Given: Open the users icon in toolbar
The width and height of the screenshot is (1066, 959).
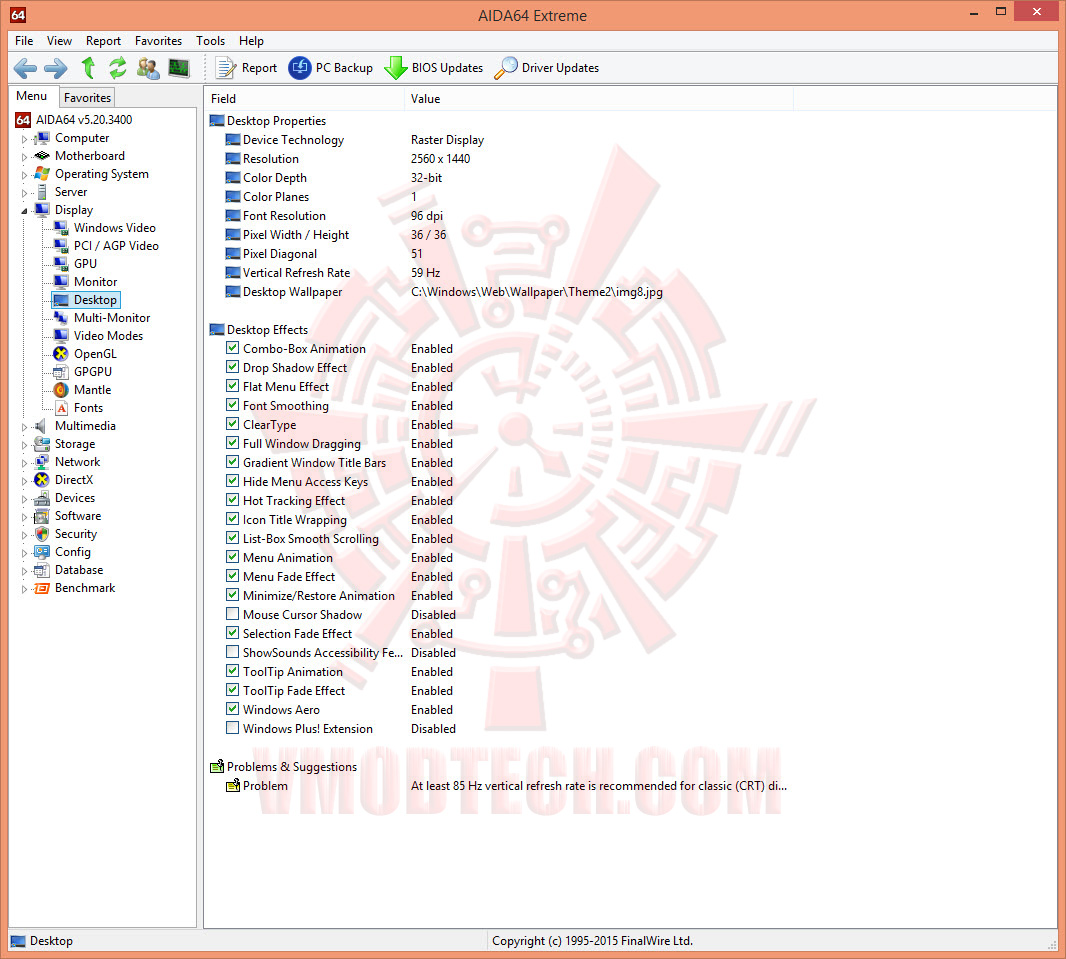Looking at the screenshot, I should pos(148,68).
